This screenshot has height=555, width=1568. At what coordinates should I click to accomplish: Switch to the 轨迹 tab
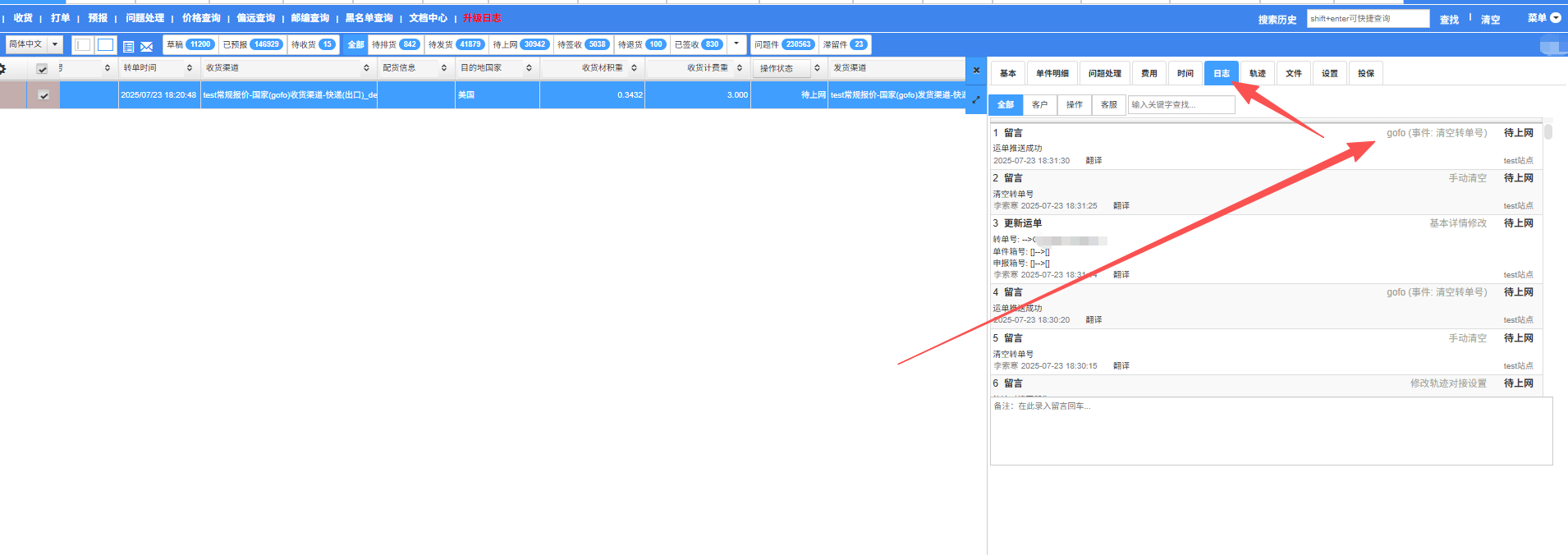1258,73
